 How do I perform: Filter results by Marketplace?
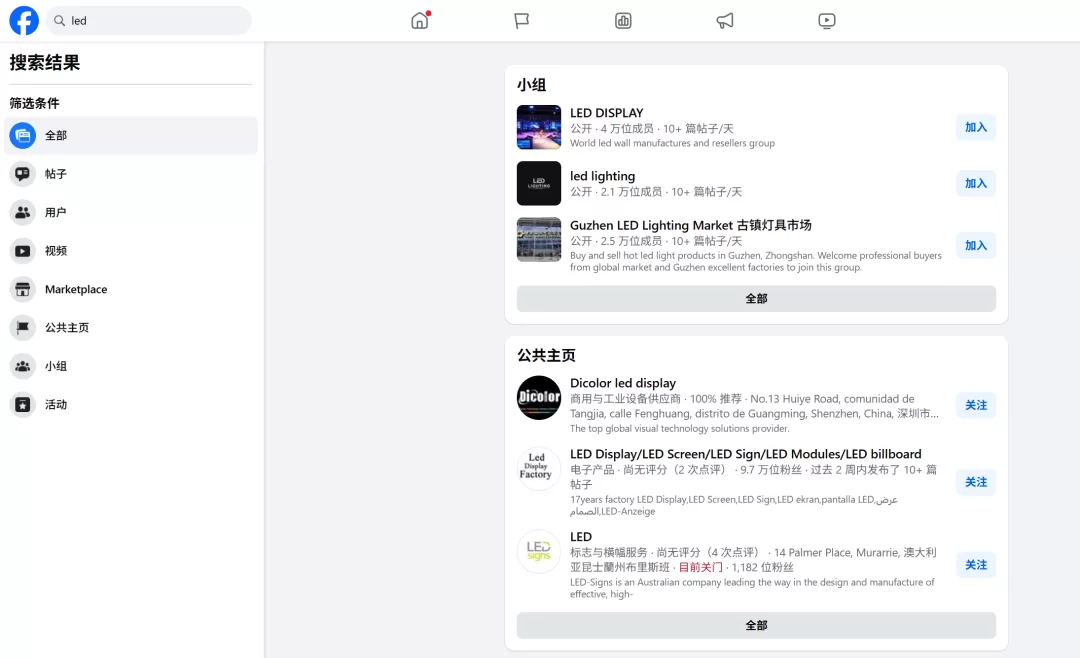pos(76,289)
